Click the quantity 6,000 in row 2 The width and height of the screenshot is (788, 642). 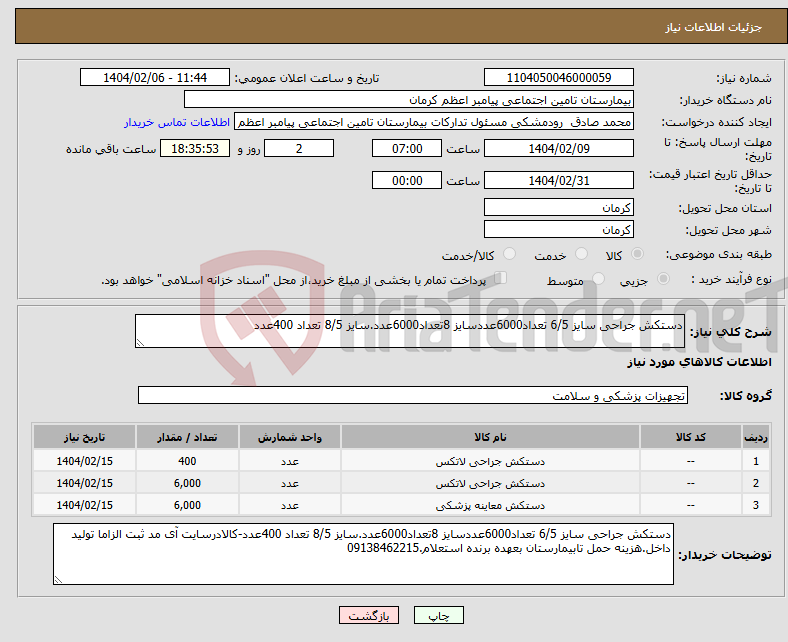click(x=187, y=483)
